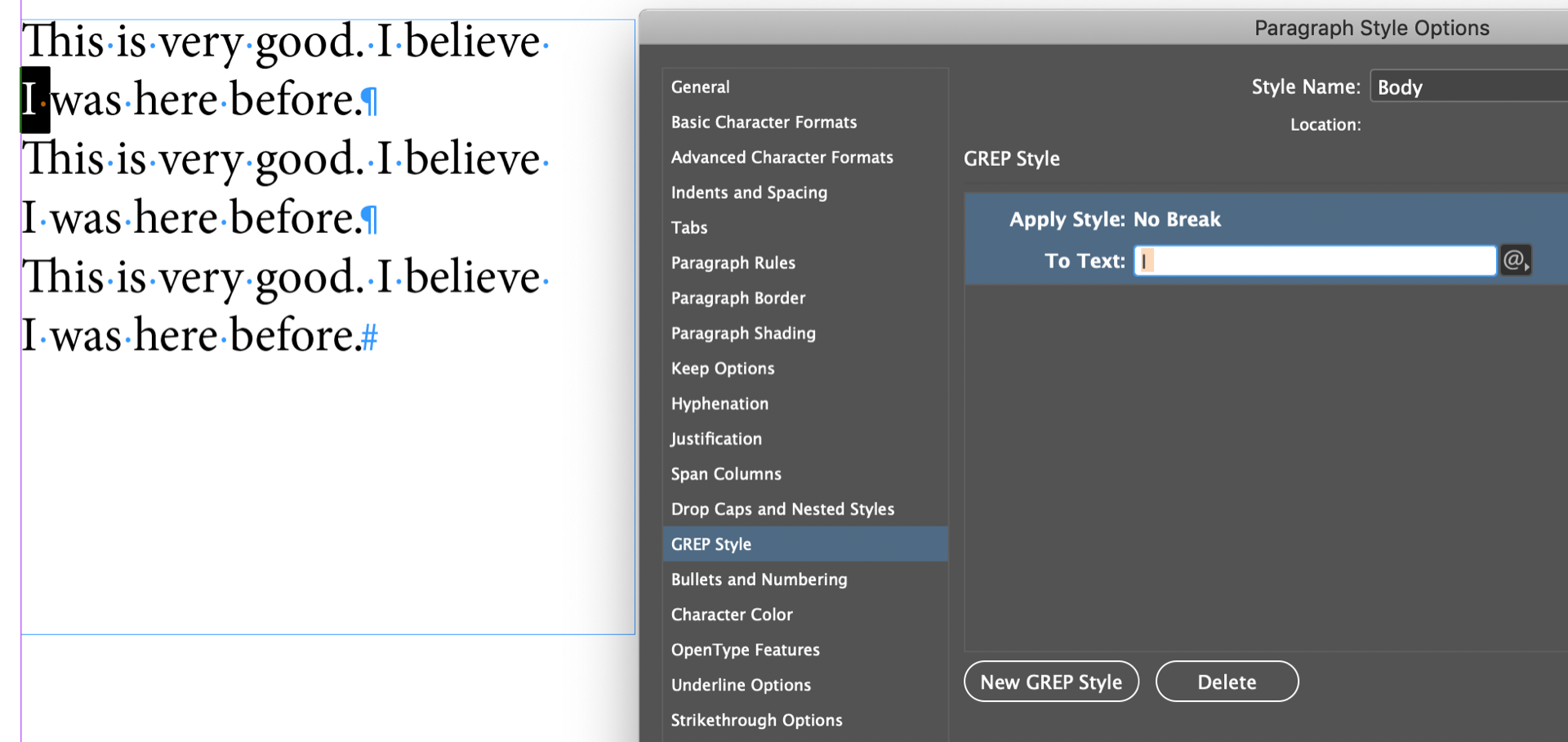Select Advanced Character Formats
Viewport: 1568px width, 742px height.
pos(782,157)
